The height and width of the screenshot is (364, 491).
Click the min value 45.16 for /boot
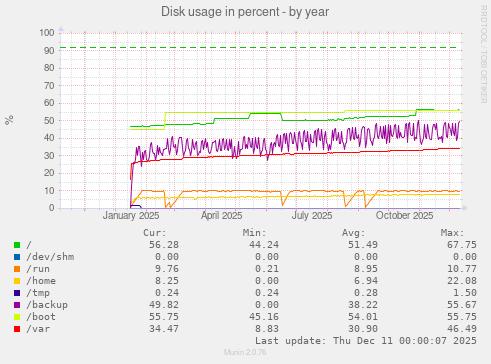pyautogui.click(x=264, y=317)
